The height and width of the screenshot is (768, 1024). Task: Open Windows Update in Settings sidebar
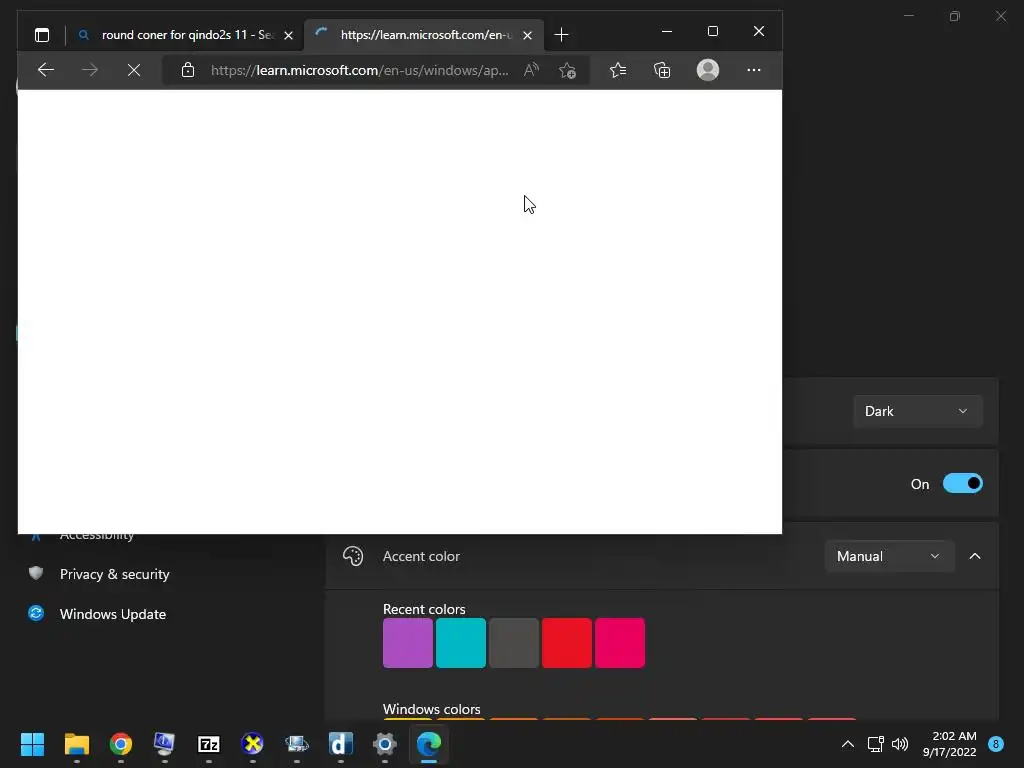tap(112, 614)
